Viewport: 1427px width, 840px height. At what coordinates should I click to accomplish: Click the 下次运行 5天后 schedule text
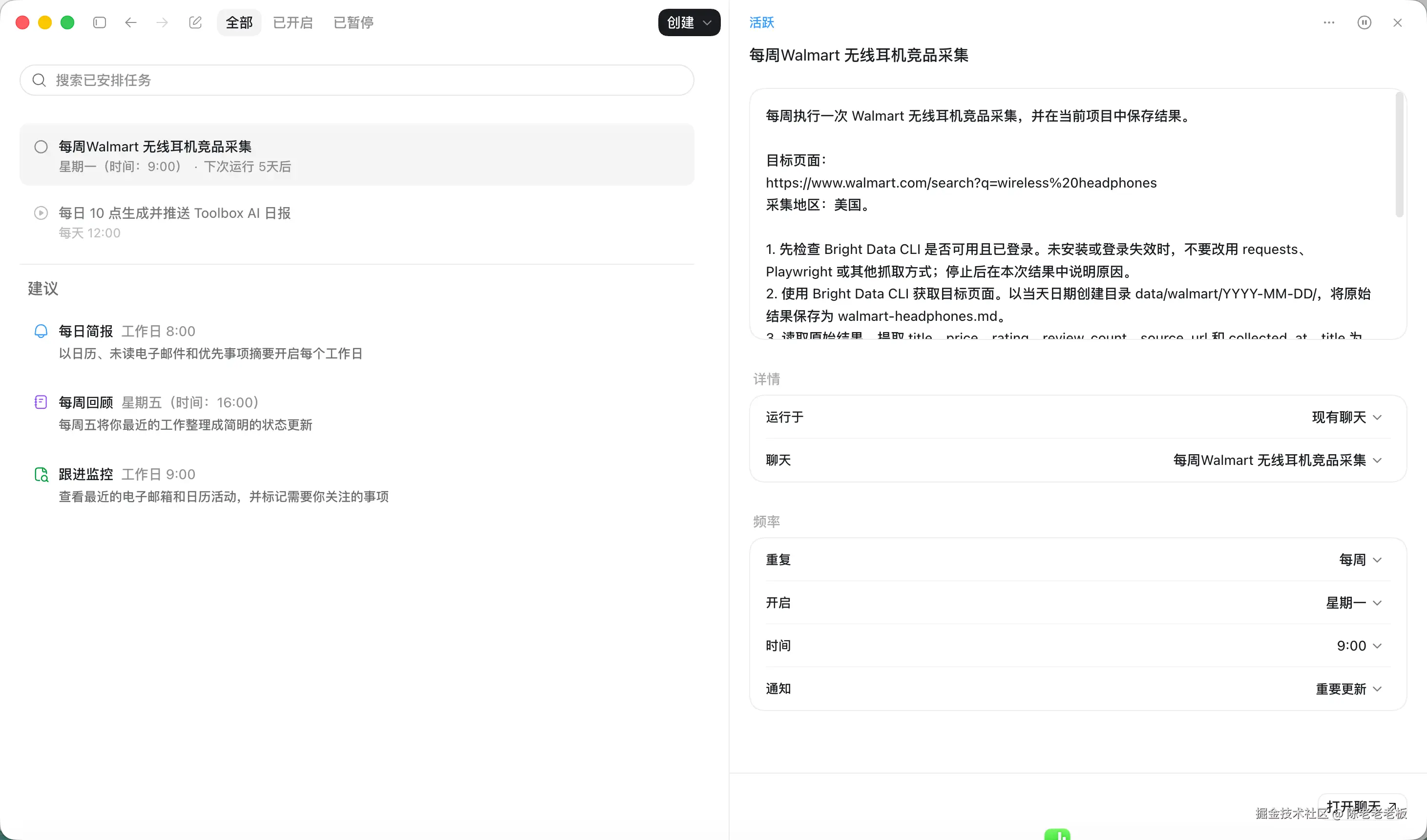[248, 167]
